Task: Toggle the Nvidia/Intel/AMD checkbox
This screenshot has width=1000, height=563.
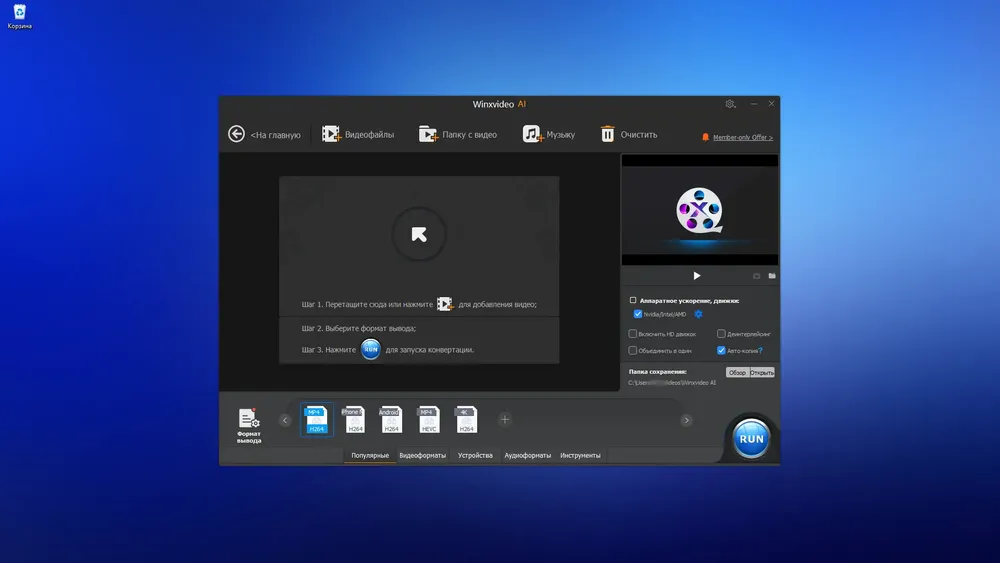Action: click(x=638, y=314)
